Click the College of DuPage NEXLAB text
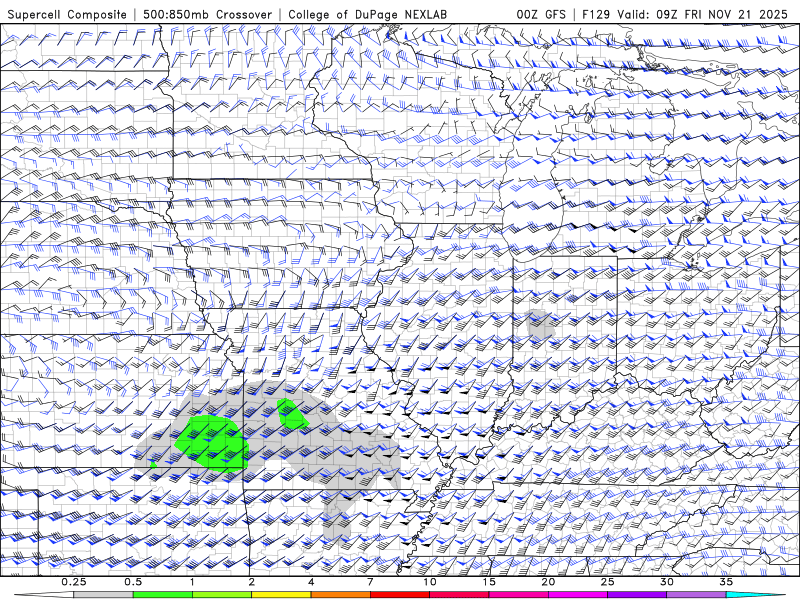 367,14
